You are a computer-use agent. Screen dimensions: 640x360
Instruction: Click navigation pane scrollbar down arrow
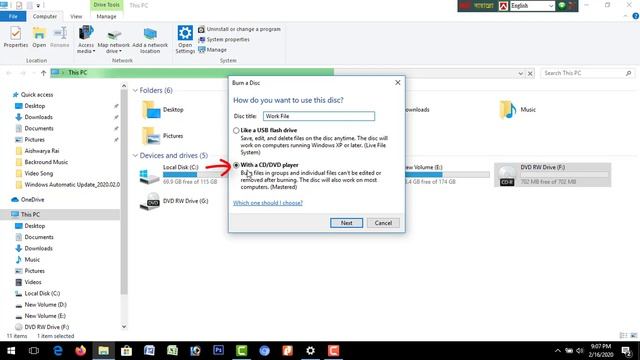pos(124,327)
